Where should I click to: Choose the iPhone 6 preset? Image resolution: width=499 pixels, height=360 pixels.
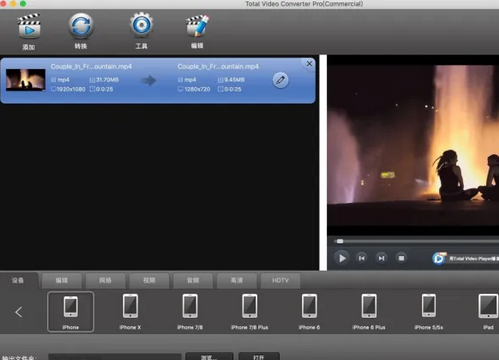pyautogui.click(x=309, y=312)
